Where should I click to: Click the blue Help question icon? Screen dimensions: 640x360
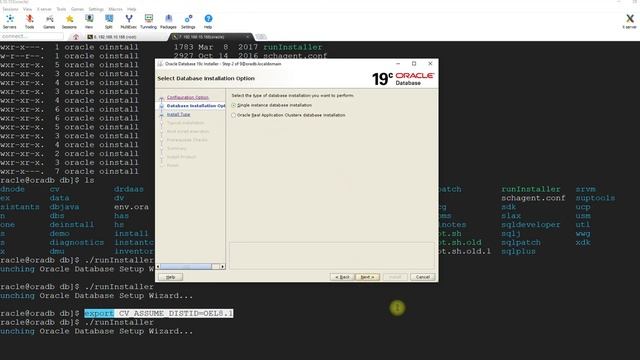click(x=208, y=21)
